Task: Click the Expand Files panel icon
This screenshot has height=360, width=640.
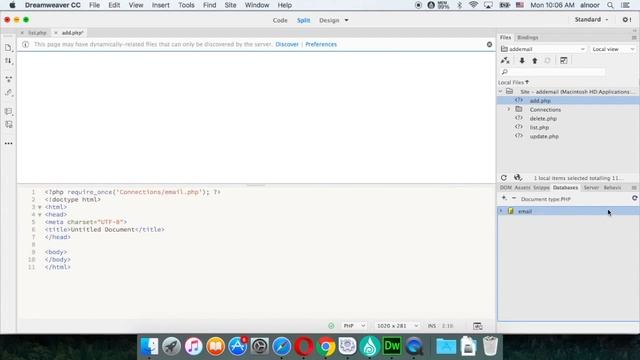Action: pyautogui.click(x=564, y=60)
